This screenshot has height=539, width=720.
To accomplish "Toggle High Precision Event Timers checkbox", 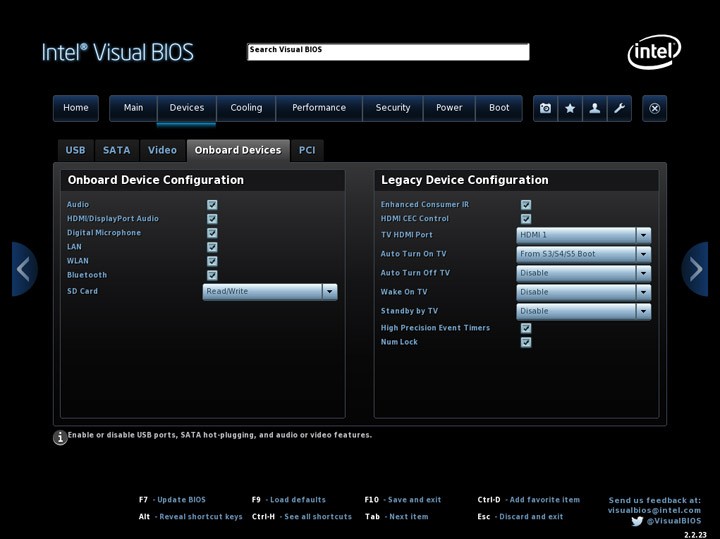I will [x=526, y=328].
